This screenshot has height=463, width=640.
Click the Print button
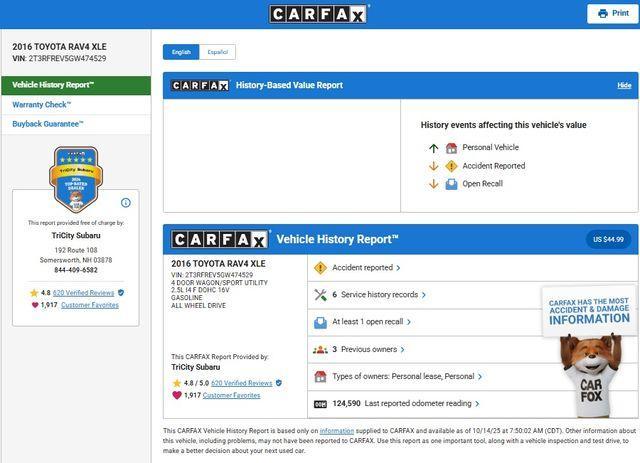[x=614, y=13]
